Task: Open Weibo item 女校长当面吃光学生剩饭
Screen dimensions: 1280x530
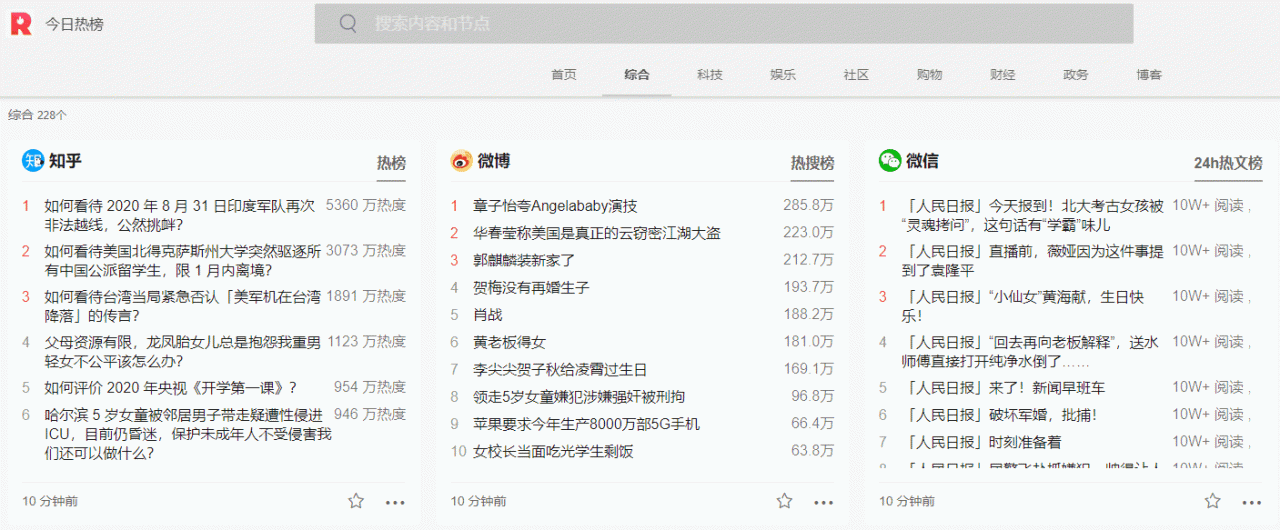Action: [553, 451]
